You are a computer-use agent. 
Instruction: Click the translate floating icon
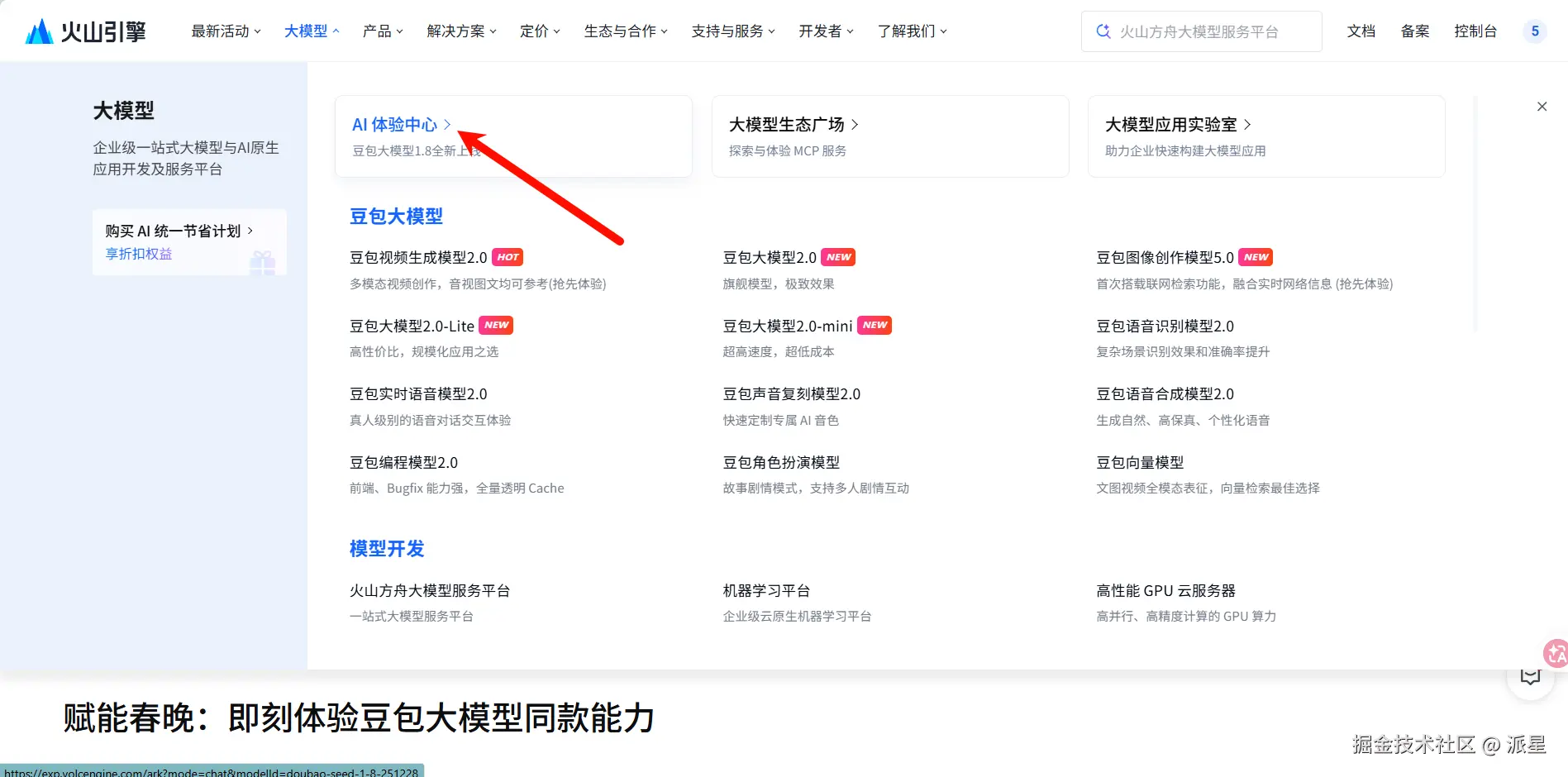coord(1555,653)
